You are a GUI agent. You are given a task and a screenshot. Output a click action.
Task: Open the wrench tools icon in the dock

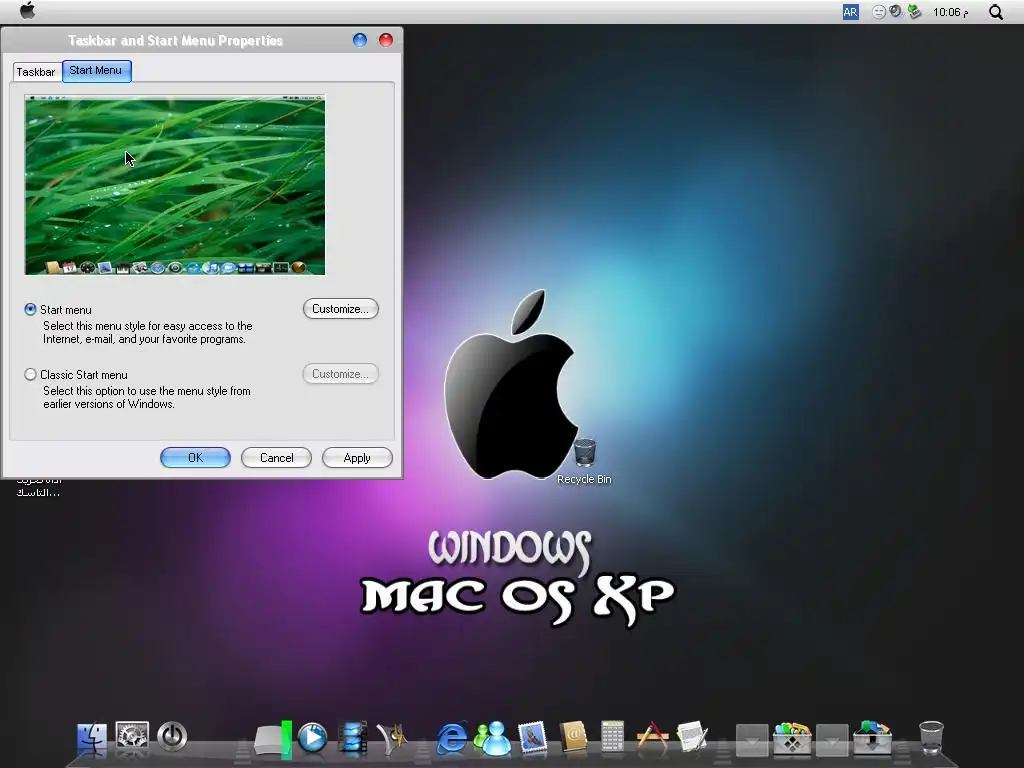click(391, 739)
